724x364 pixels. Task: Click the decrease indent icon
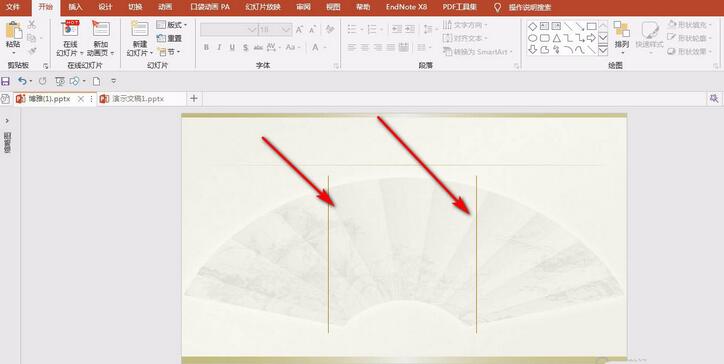[396, 29]
